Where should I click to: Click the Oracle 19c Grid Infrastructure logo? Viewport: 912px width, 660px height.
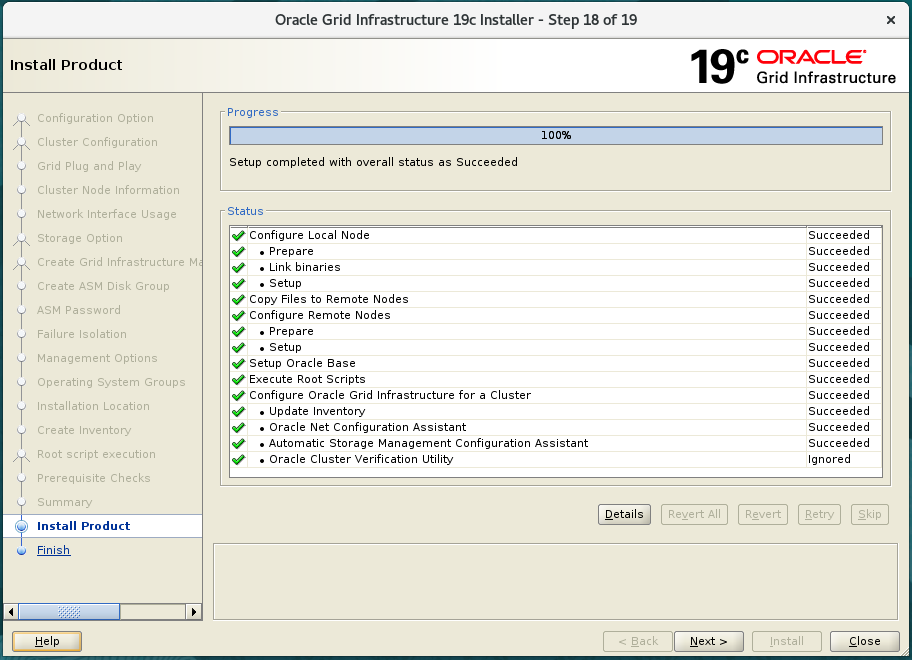coord(793,66)
